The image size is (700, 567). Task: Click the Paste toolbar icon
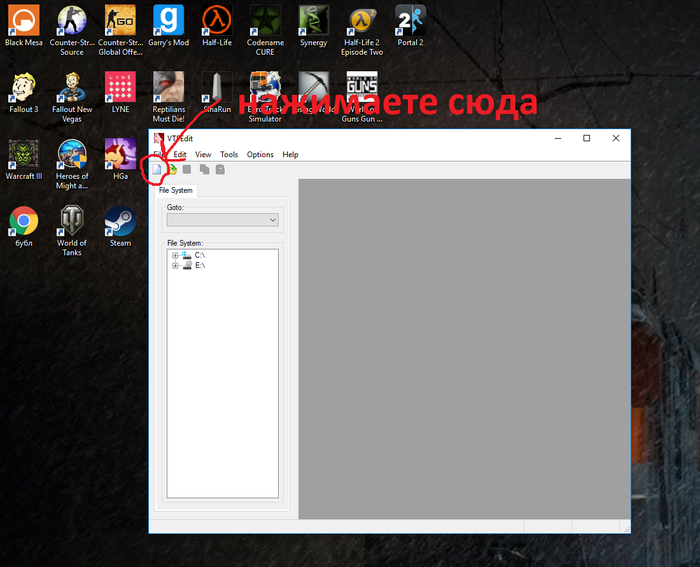pos(220,170)
